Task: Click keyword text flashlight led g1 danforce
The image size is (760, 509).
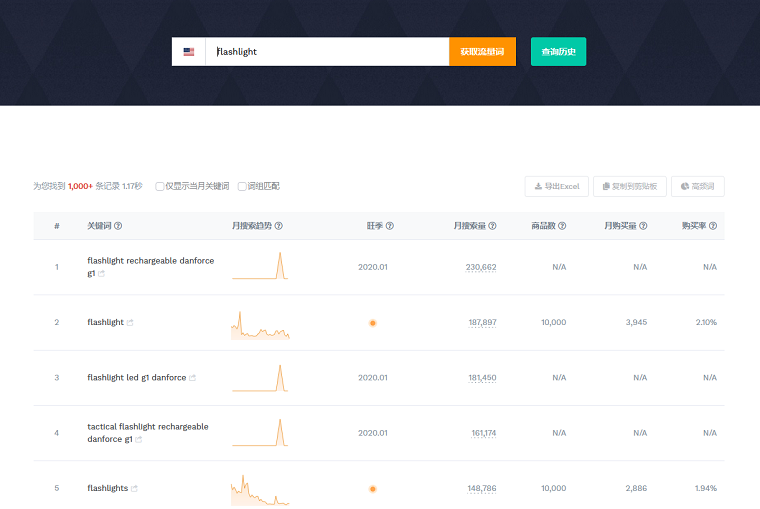Action: 137,378
